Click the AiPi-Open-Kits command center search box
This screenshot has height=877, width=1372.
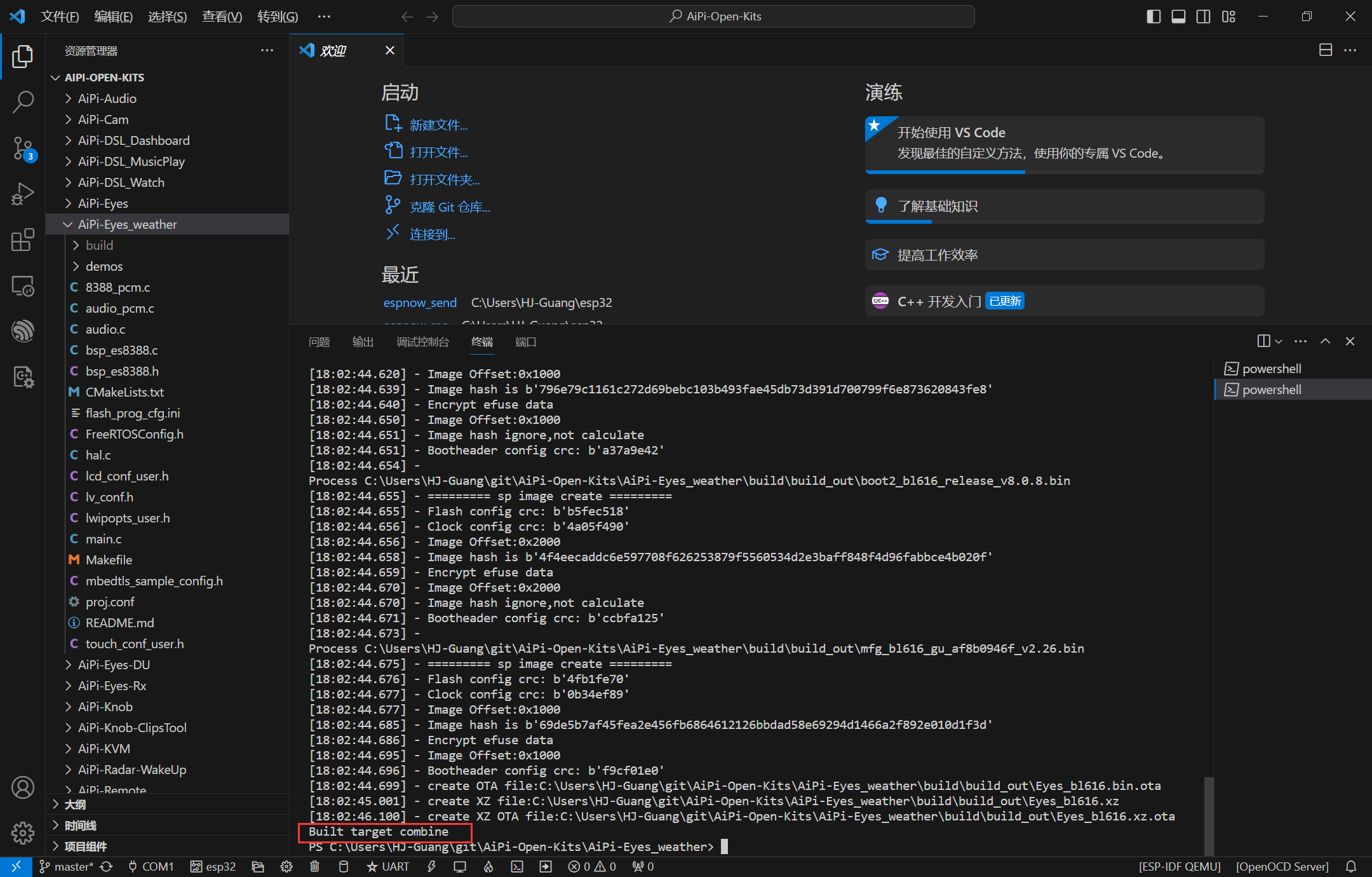click(713, 17)
